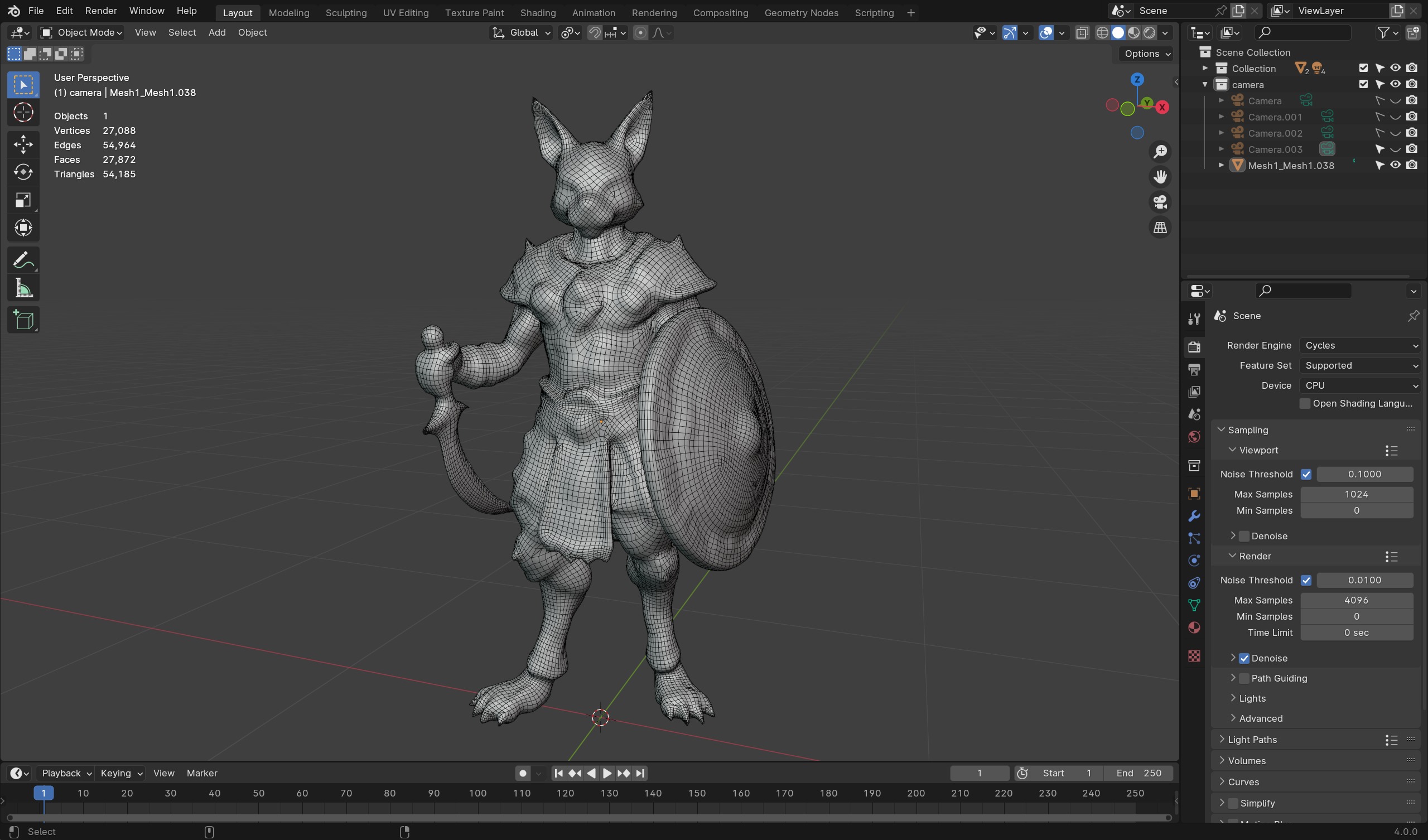
Task: Expand Collection in the outliner
Action: (1205, 69)
